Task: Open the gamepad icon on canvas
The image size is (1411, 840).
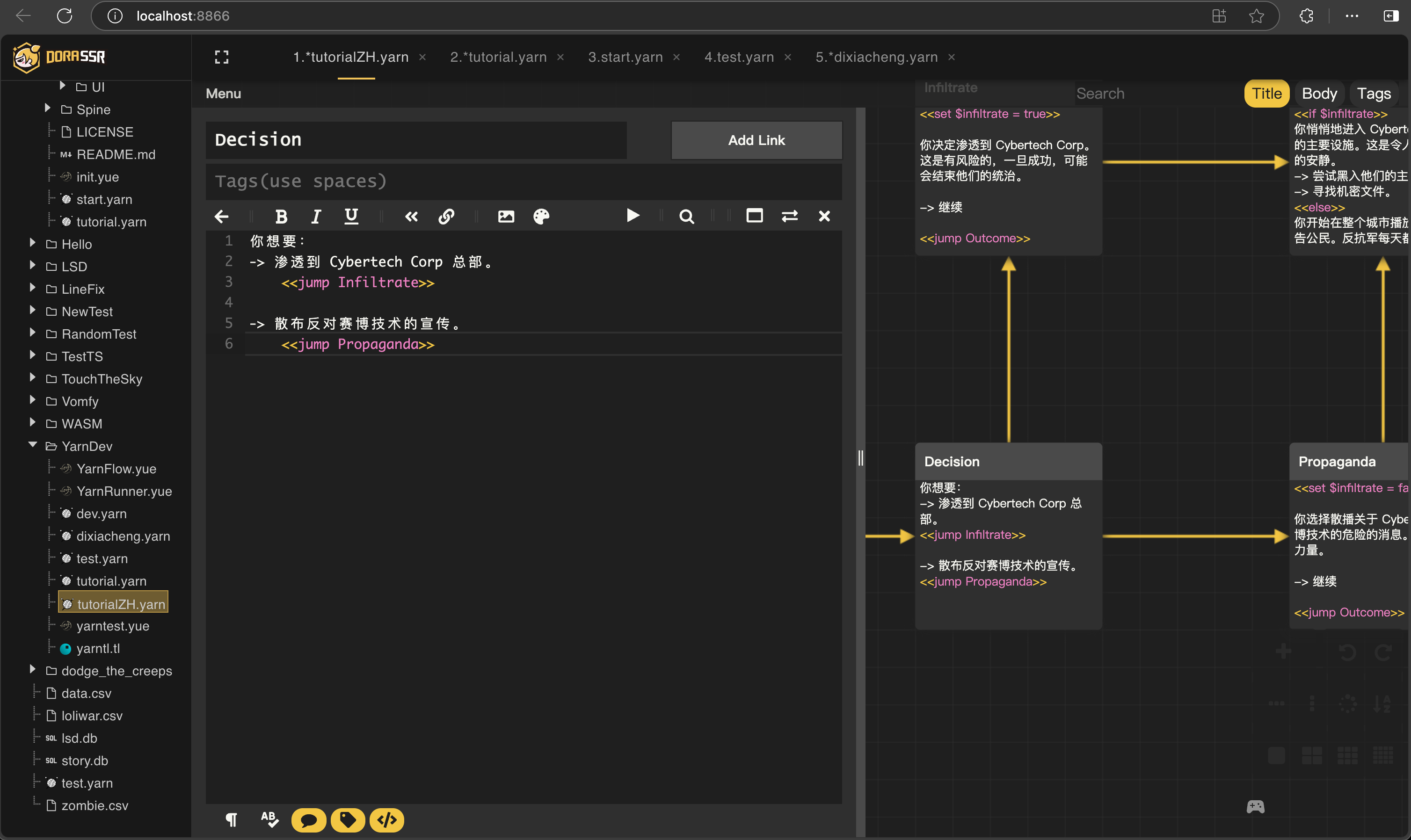Action: tap(1255, 806)
